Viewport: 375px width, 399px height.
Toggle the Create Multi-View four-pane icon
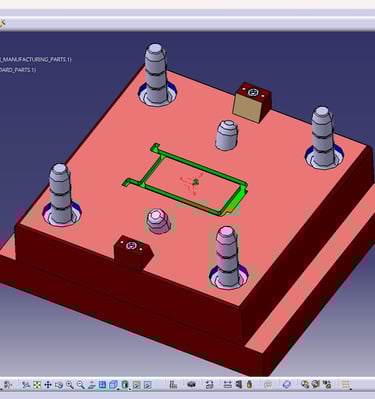(102, 385)
